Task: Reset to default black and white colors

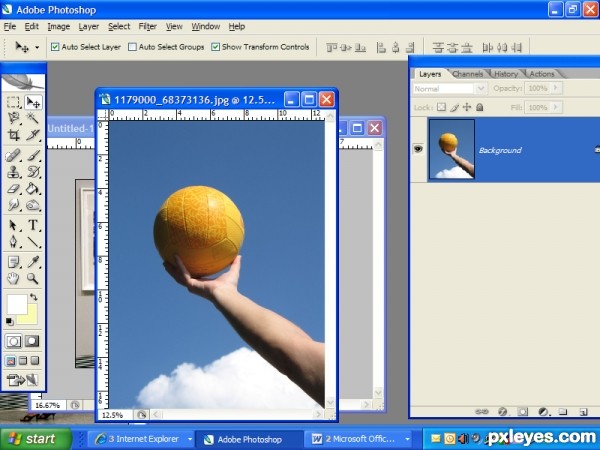Action: pyautogui.click(x=9, y=322)
